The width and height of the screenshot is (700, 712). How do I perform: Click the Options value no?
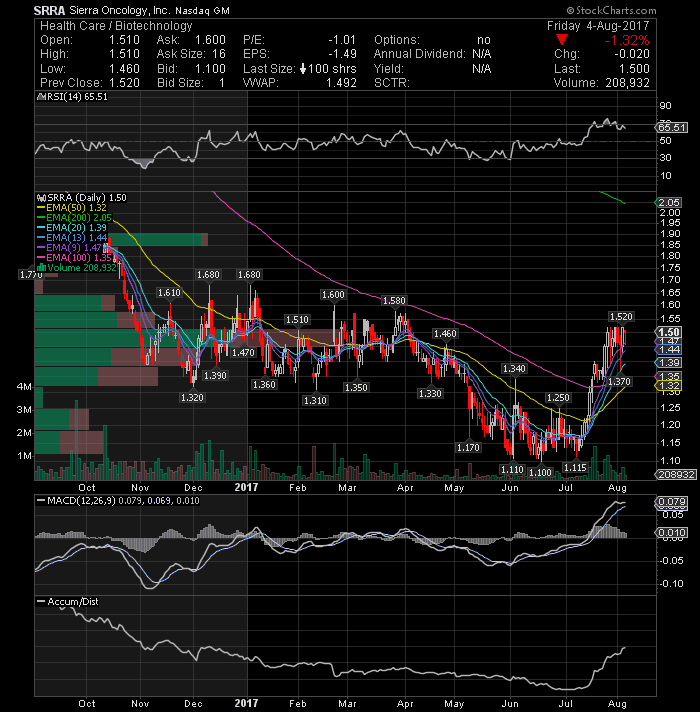[484, 40]
